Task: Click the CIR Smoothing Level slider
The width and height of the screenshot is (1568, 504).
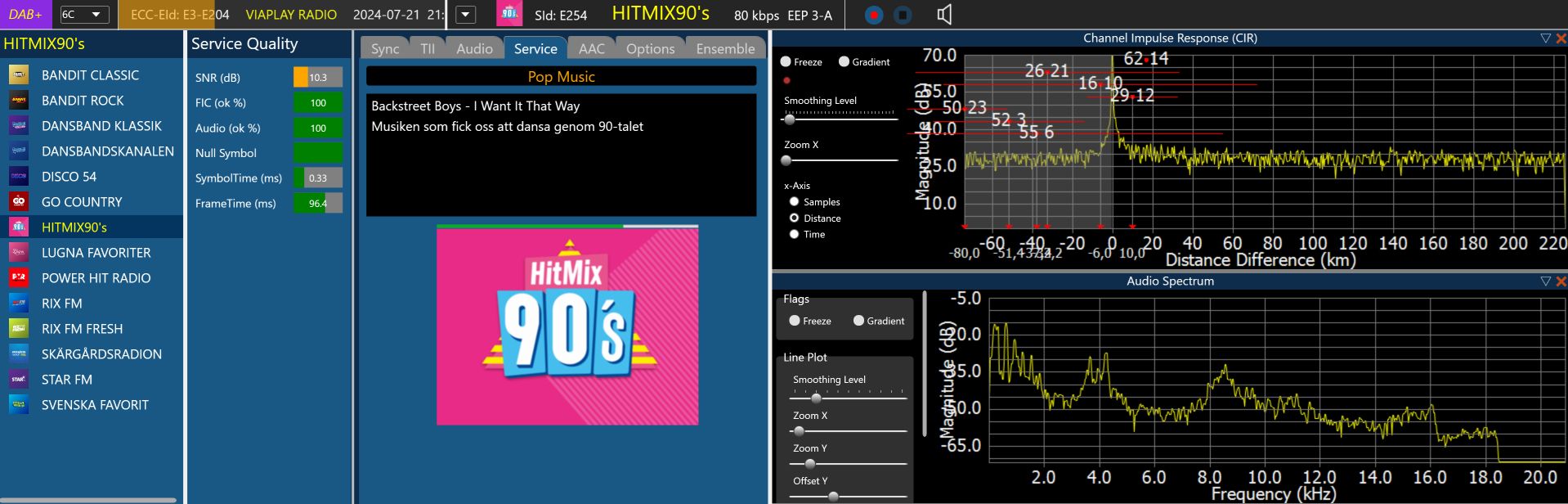Action: (840, 119)
